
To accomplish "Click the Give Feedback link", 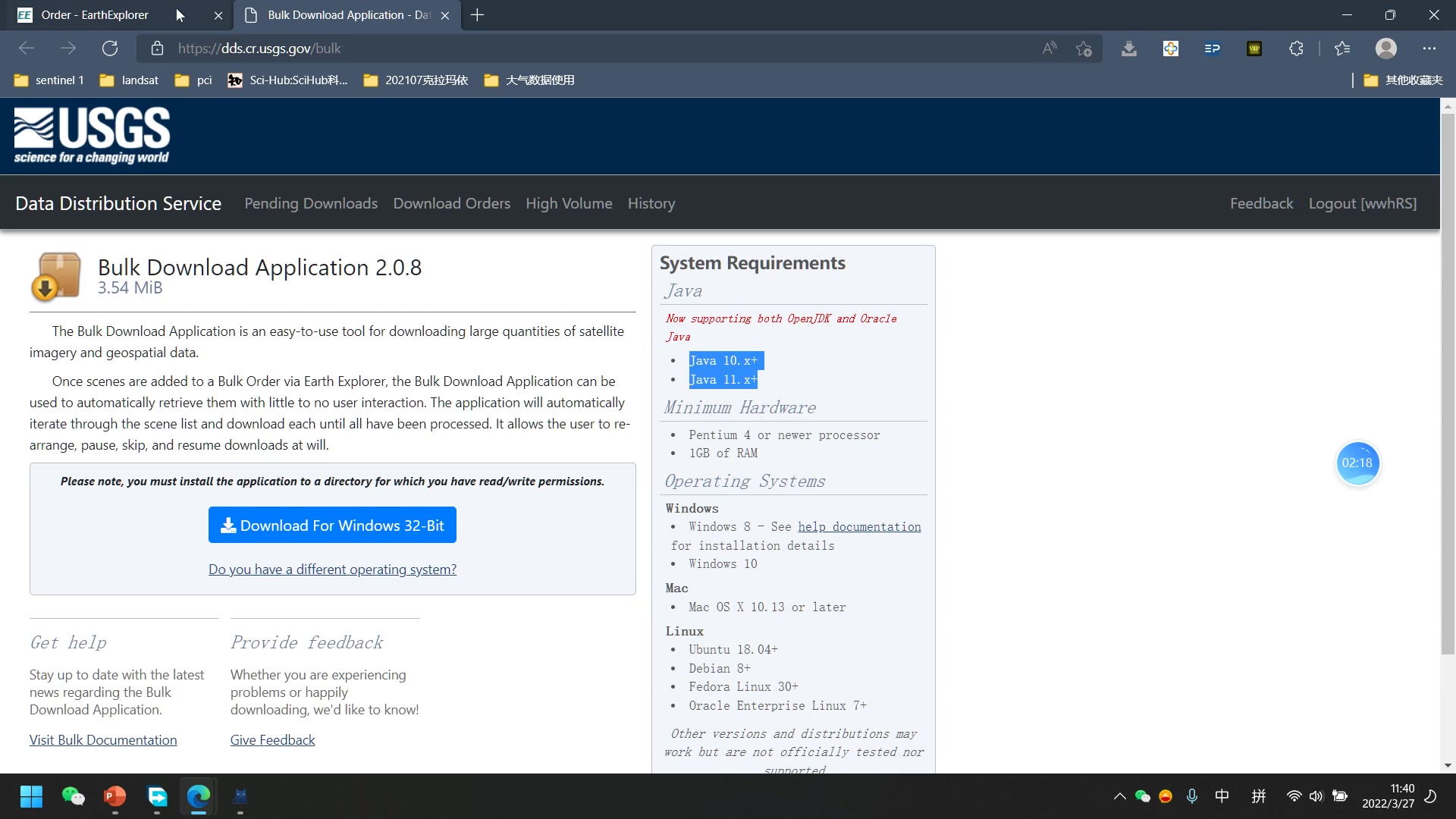I will (x=272, y=739).
